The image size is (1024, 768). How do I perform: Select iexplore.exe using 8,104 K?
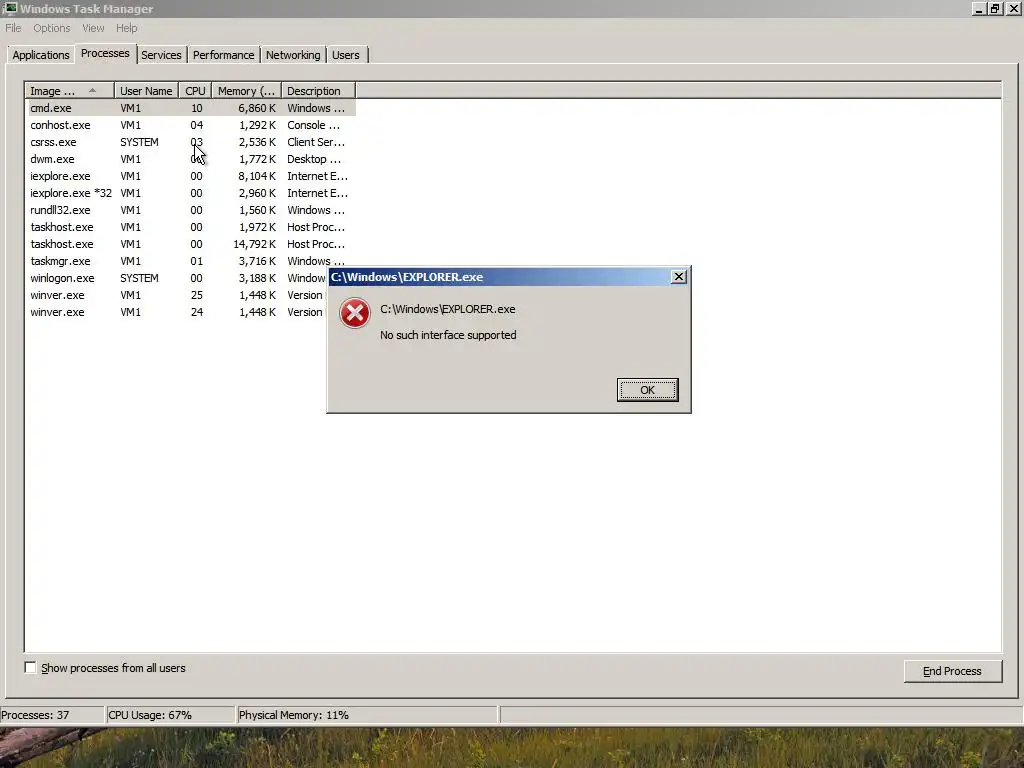191,176
